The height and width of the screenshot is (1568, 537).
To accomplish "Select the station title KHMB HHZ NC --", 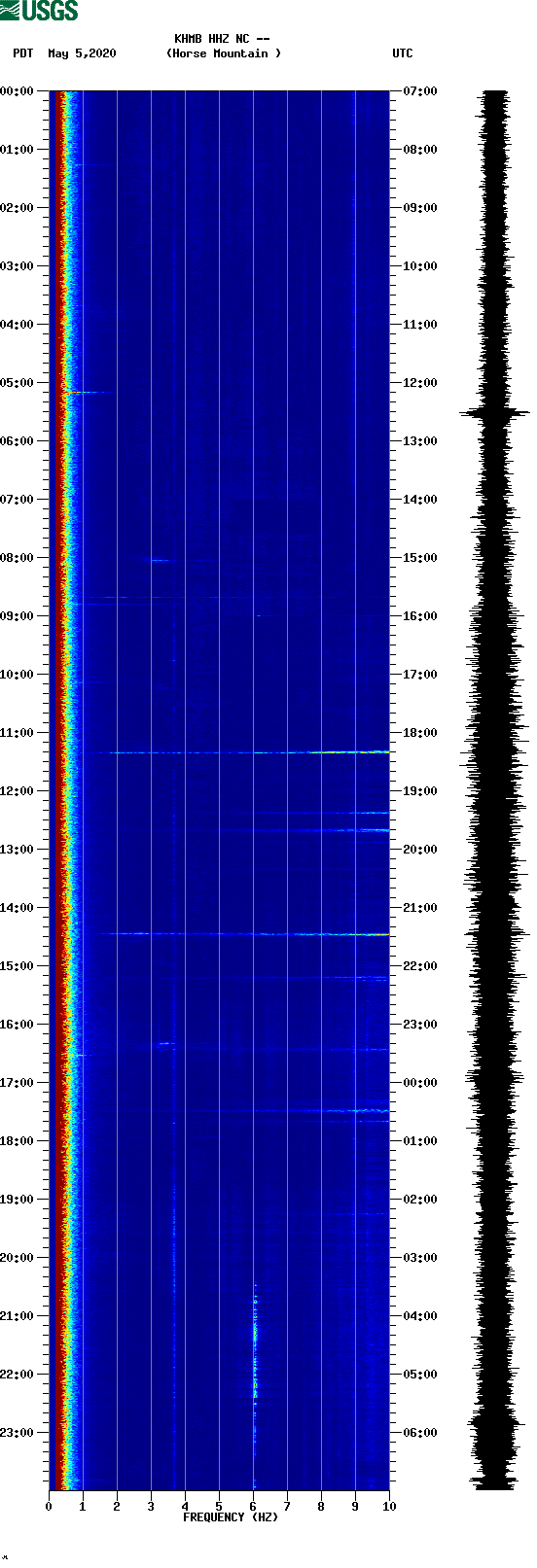I will 223,39.
